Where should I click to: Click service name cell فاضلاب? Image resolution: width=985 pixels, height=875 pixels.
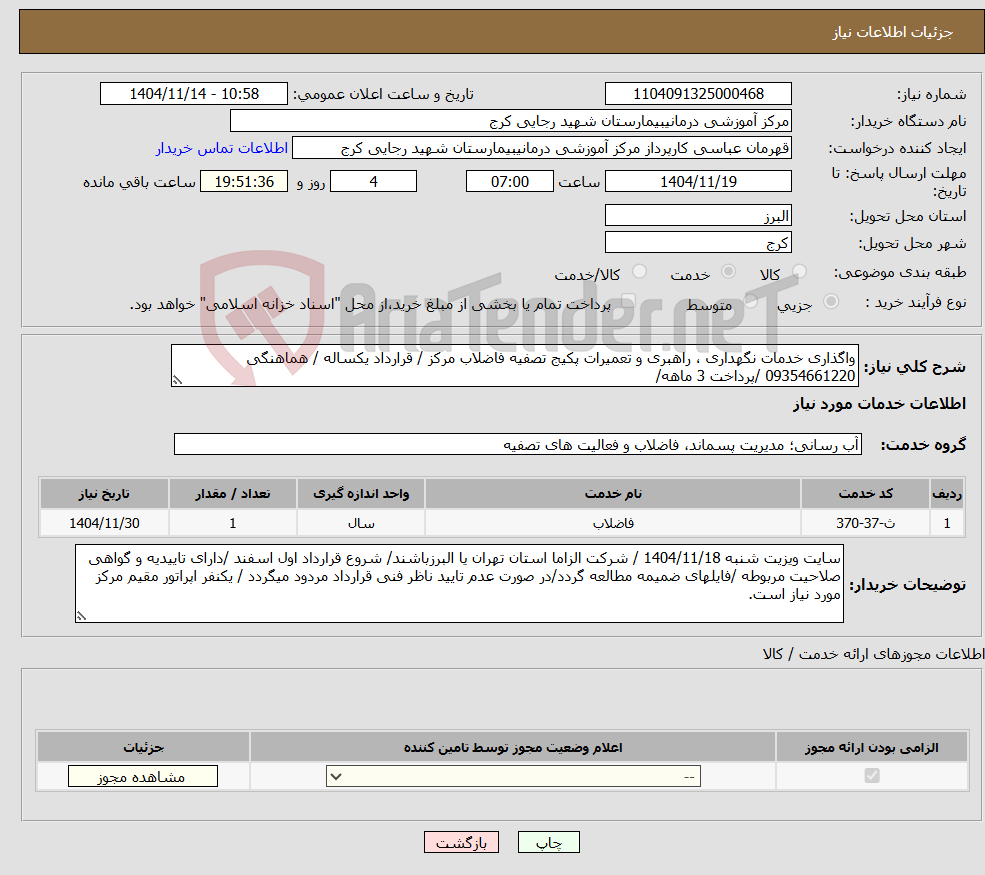pos(613,523)
